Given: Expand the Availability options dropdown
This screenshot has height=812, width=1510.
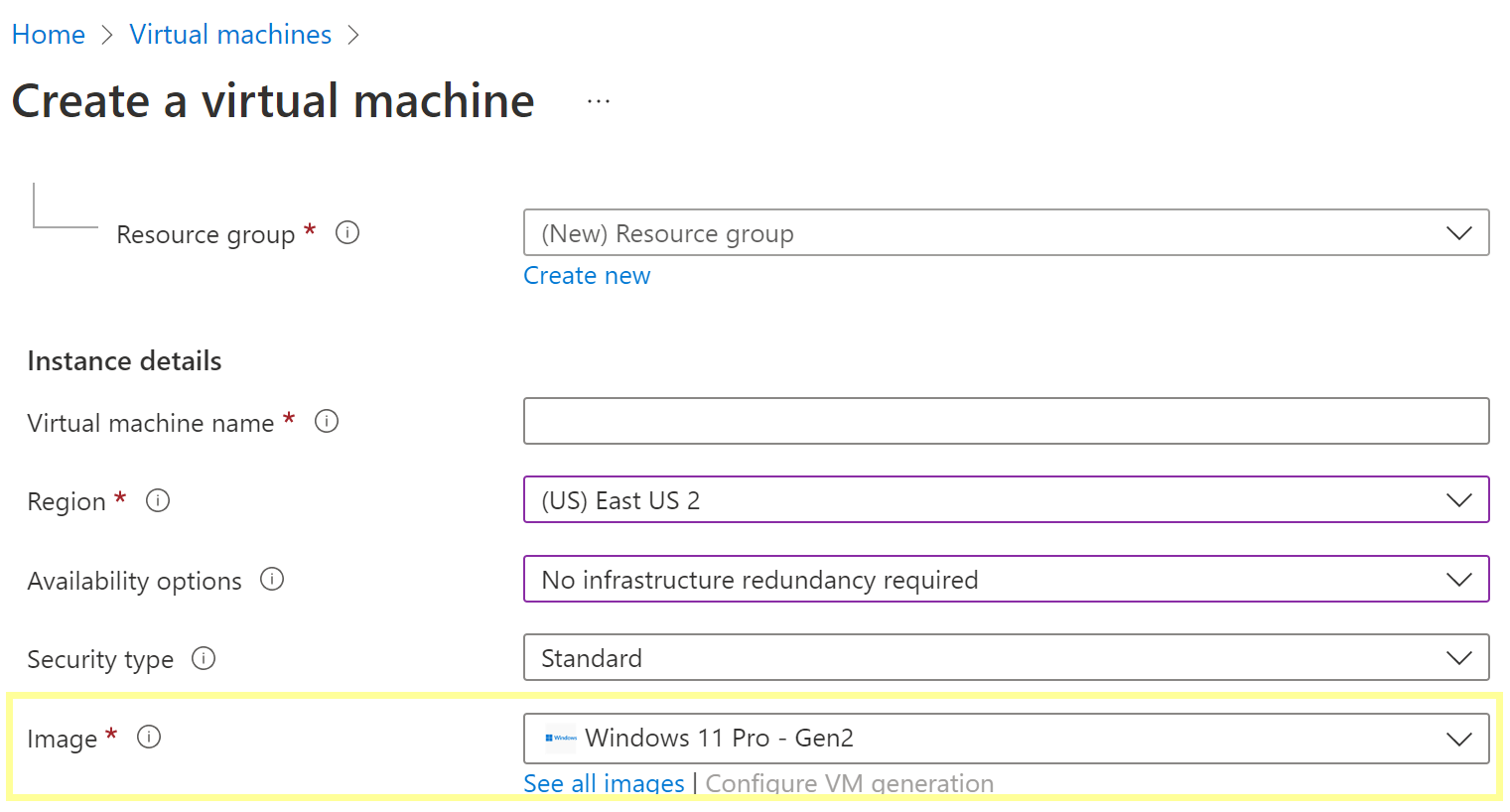Looking at the screenshot, I should [1006, 579].
